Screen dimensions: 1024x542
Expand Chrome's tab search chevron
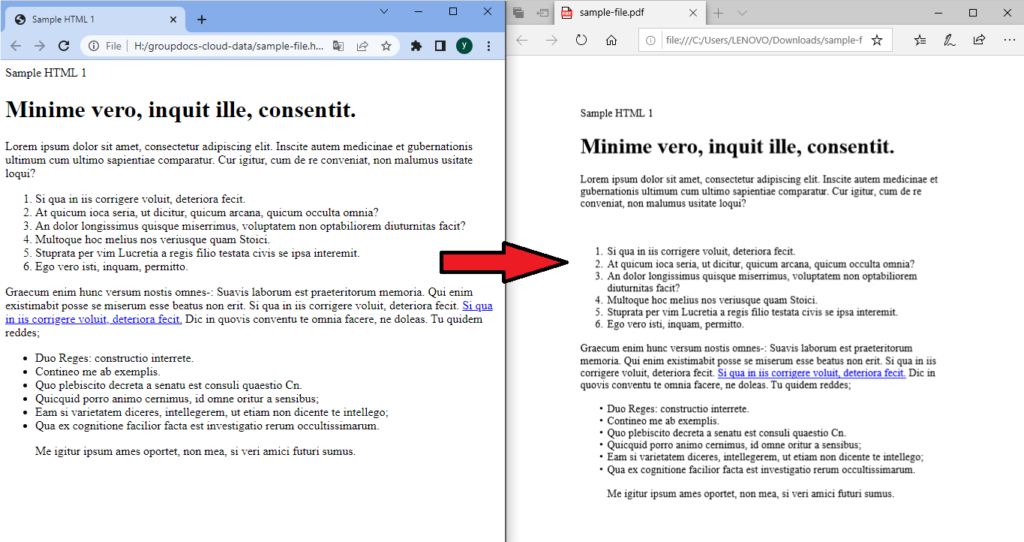(384, 12)
